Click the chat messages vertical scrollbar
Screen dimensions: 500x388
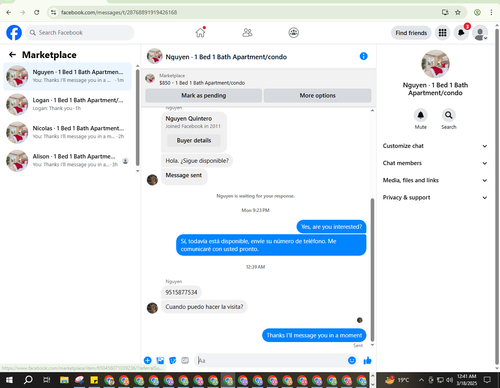[372, 270]
